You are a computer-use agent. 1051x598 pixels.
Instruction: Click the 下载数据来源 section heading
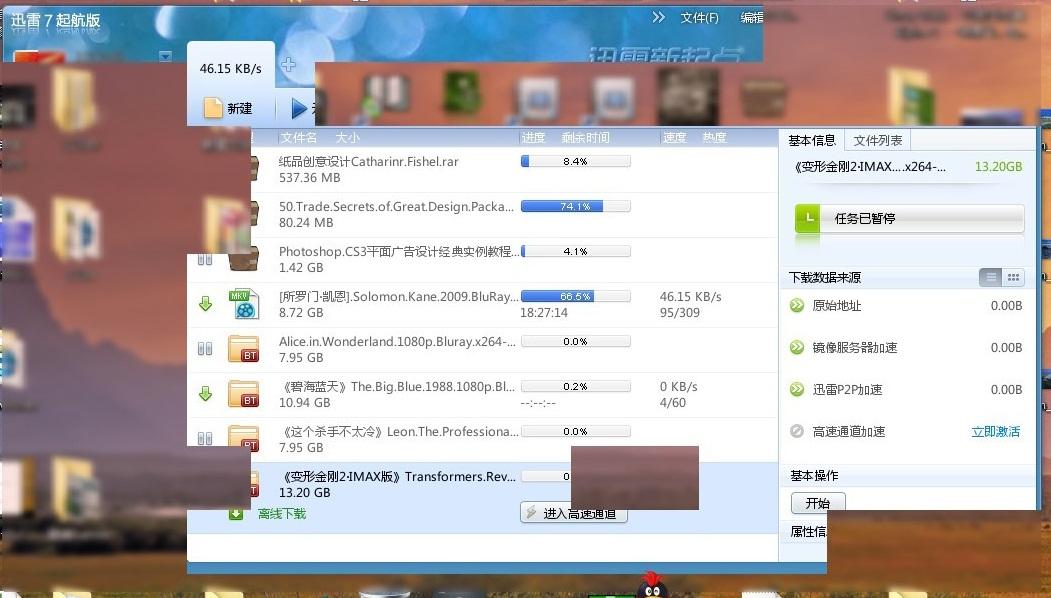click(825, 277)
